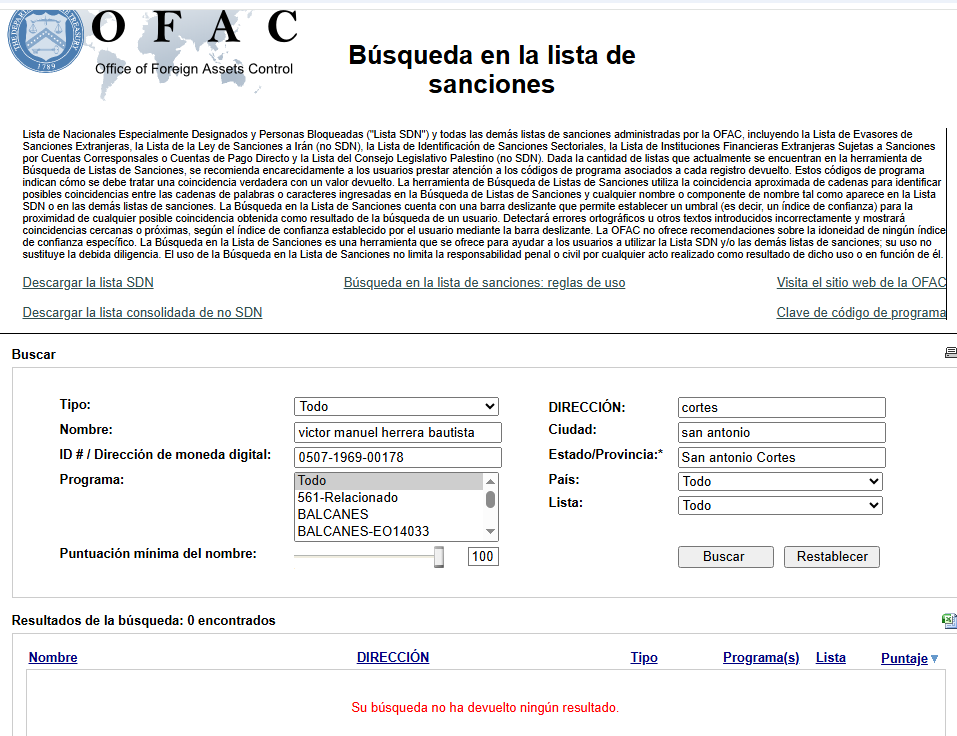Image resolution: width=957 pixels, height=736 pixels.
Task: Open Clave de código de programa link
Action: 860,313
